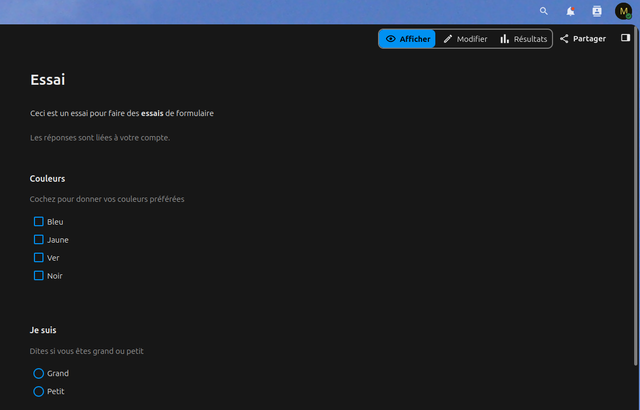
Task: Open the contacts menu icon
Action: [x=597, y=11]
